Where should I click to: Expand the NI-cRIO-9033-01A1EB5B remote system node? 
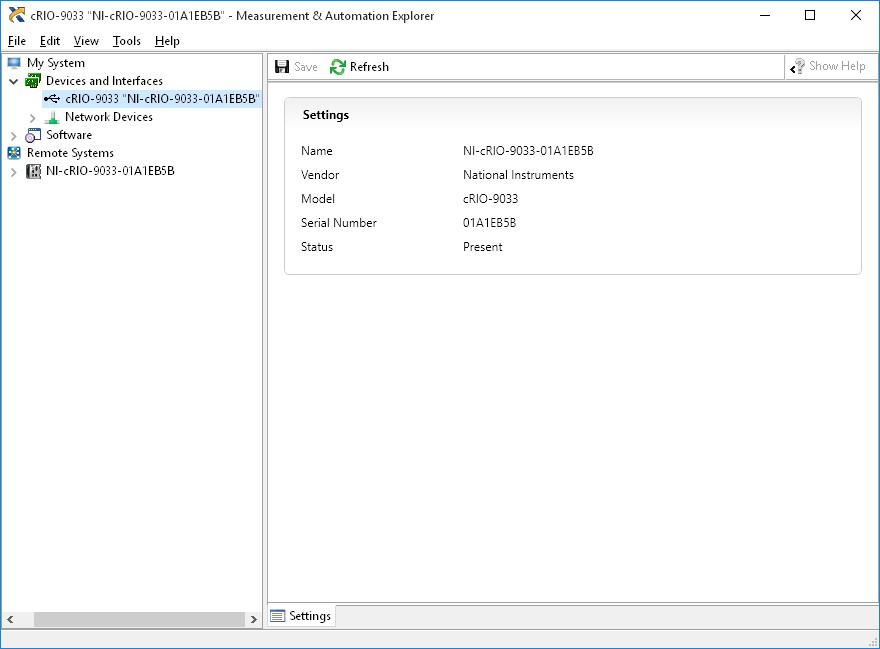[13, 171]
